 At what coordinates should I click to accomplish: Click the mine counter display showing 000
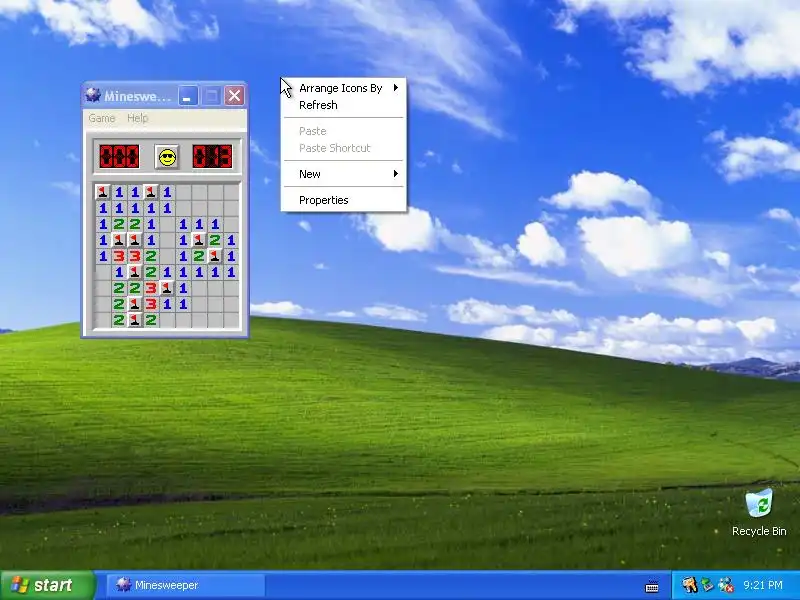tap(119, 157)
